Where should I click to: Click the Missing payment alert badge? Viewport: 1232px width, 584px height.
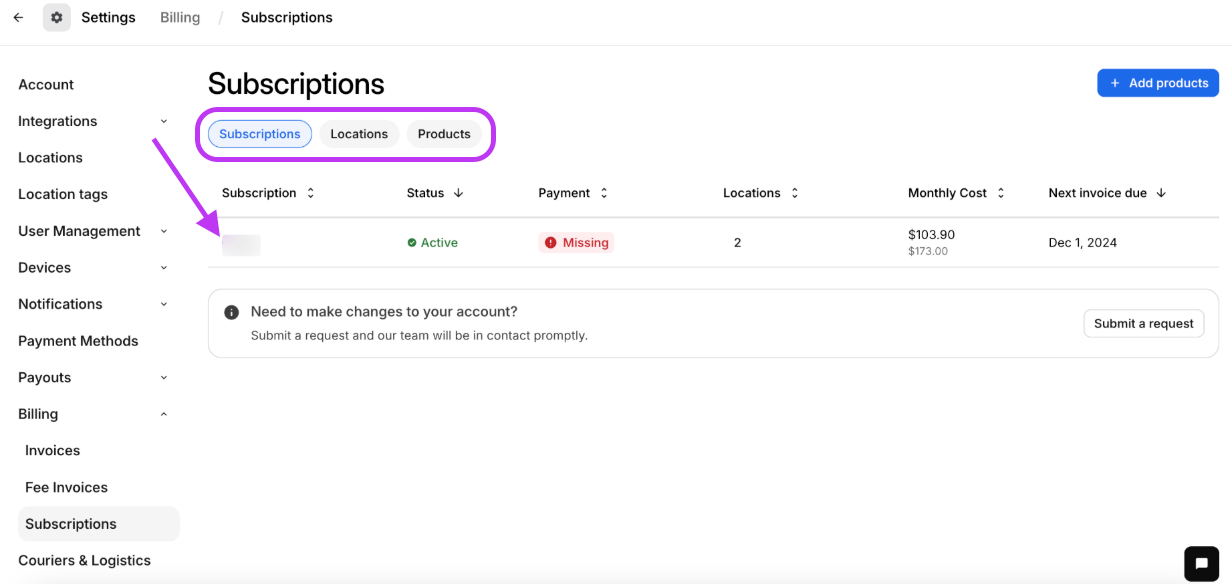click(576, 242)
